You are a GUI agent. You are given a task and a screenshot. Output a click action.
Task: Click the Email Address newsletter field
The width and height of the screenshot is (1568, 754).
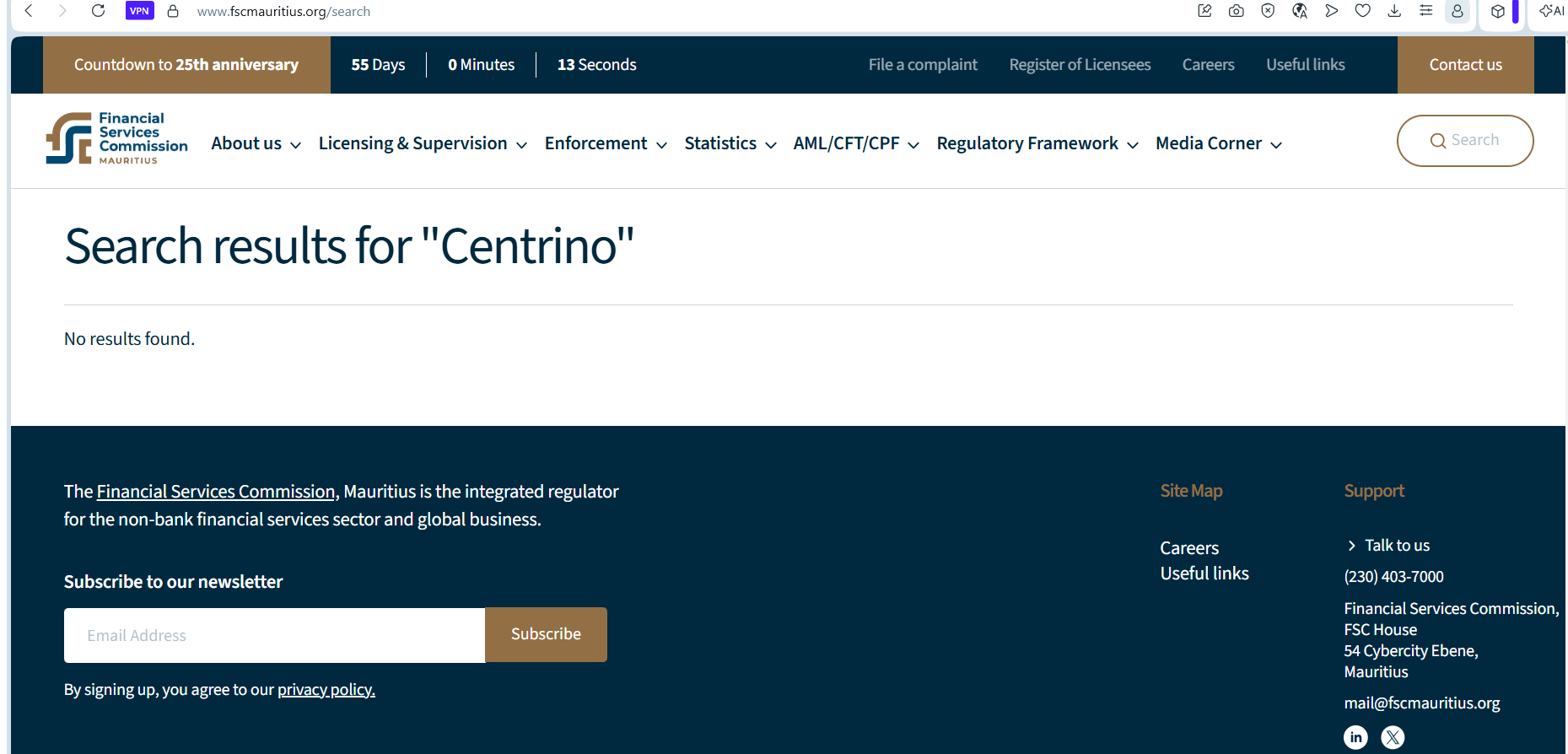coord(274,635)
